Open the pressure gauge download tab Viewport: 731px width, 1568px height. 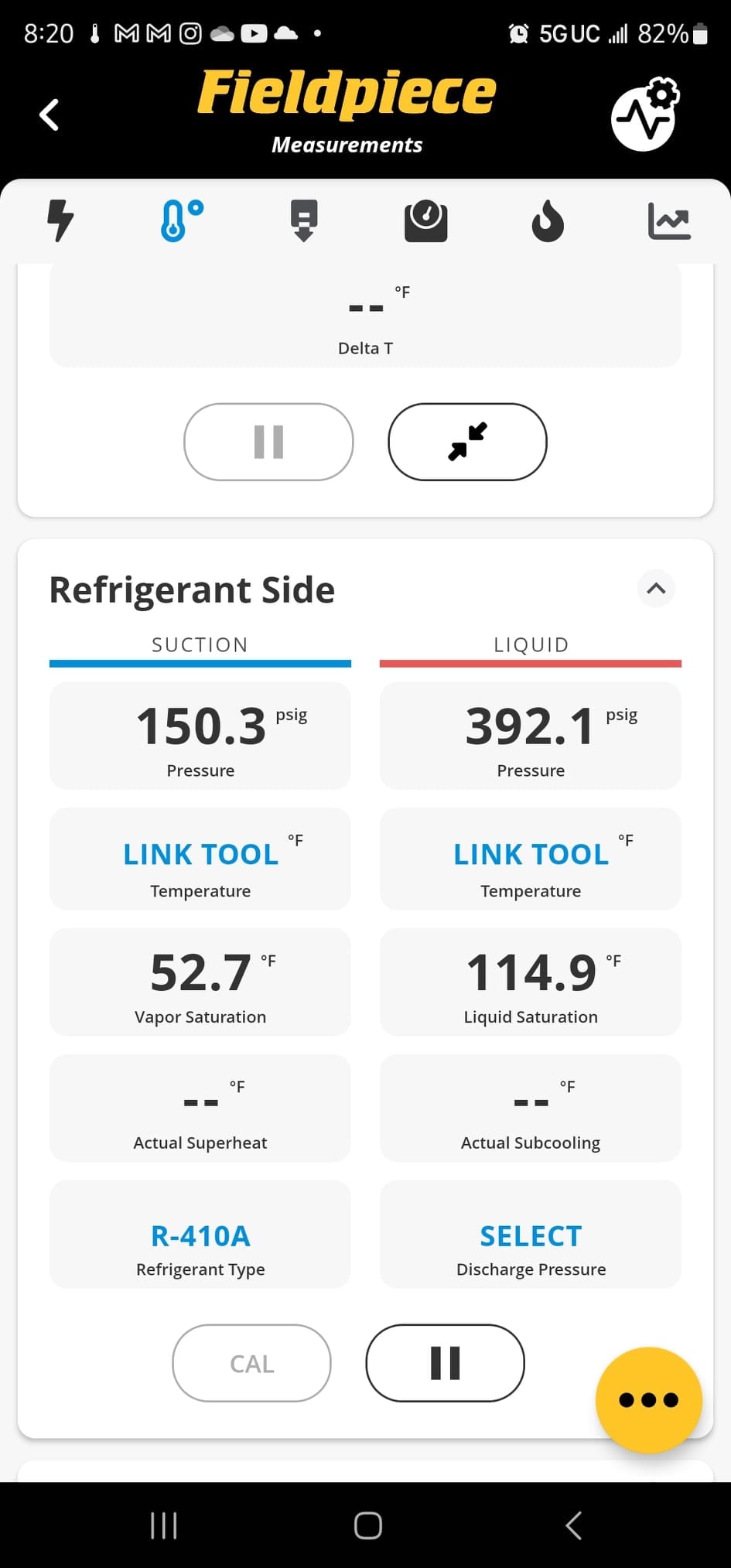pyautogui.click(x=304, y=220)
